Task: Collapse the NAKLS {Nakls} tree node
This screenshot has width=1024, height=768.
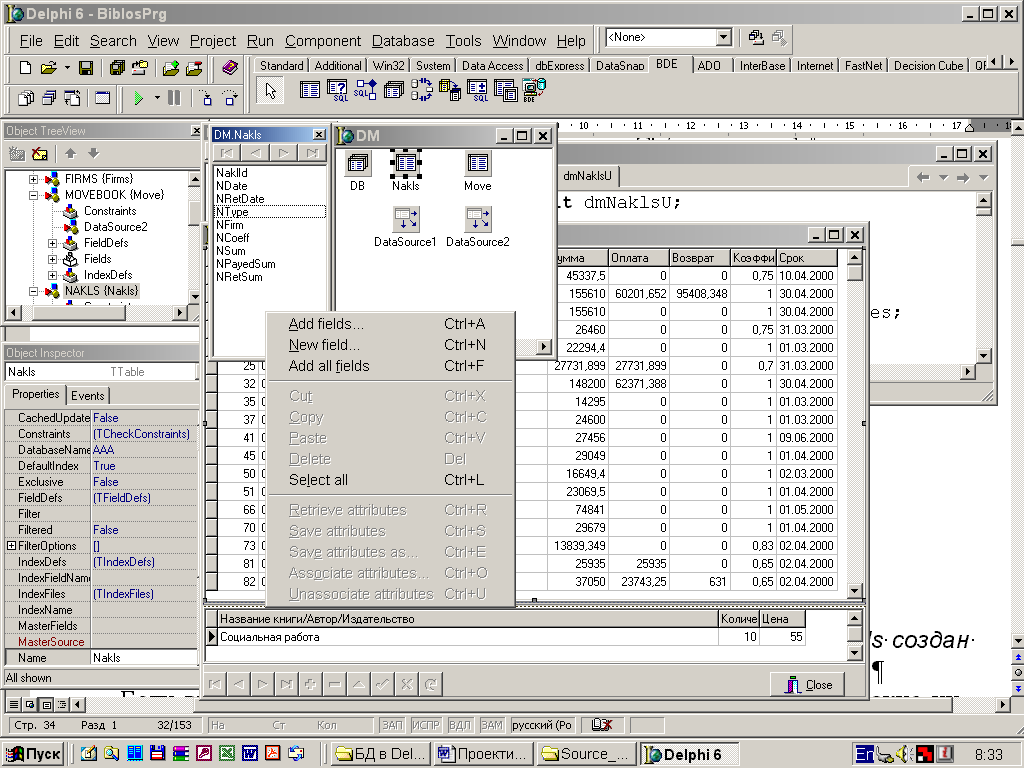Action: (x=33, y=291)
